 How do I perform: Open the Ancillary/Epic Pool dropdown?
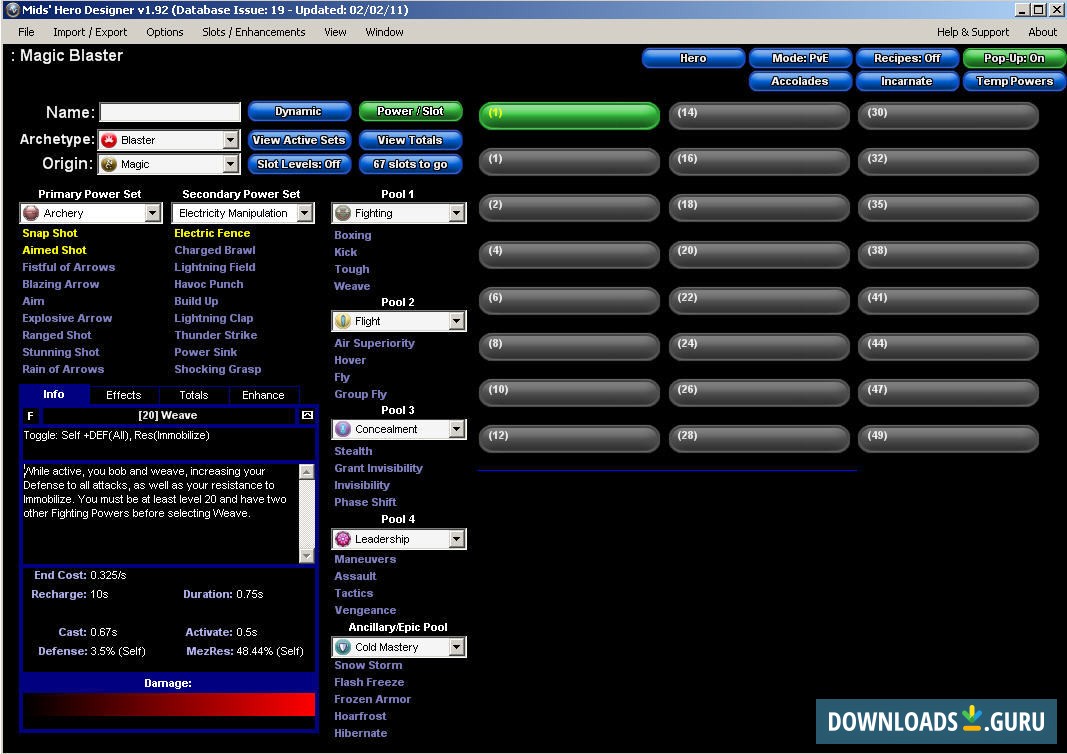(457, 647)
